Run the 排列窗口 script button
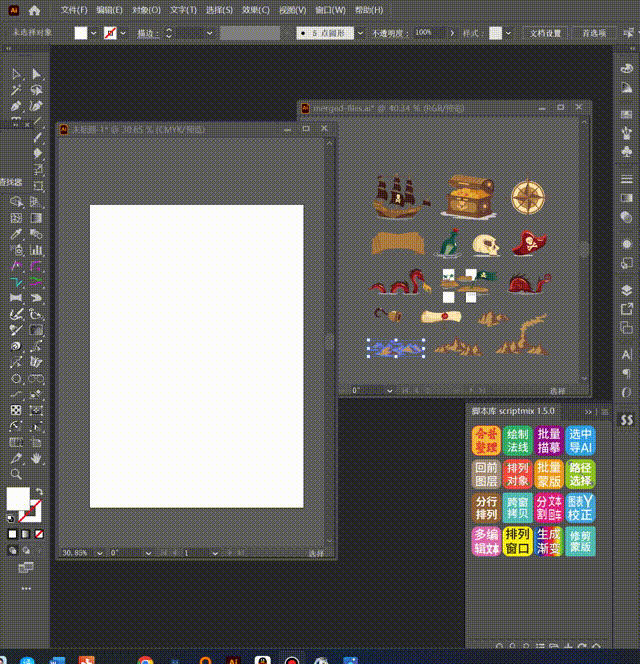The image size is (640, 664). tap(517, 541)
